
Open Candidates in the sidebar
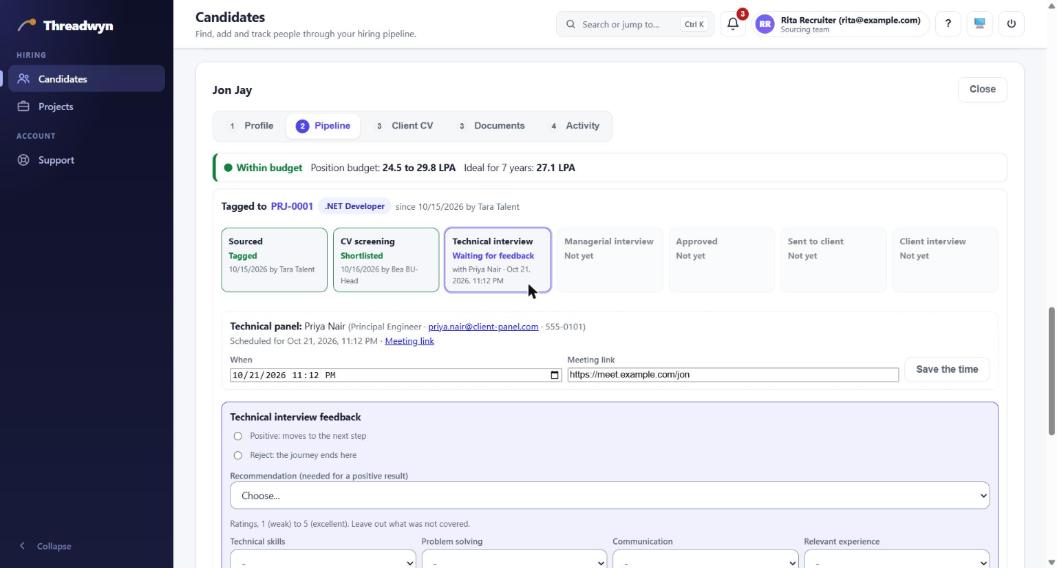[x=86, y=79]
